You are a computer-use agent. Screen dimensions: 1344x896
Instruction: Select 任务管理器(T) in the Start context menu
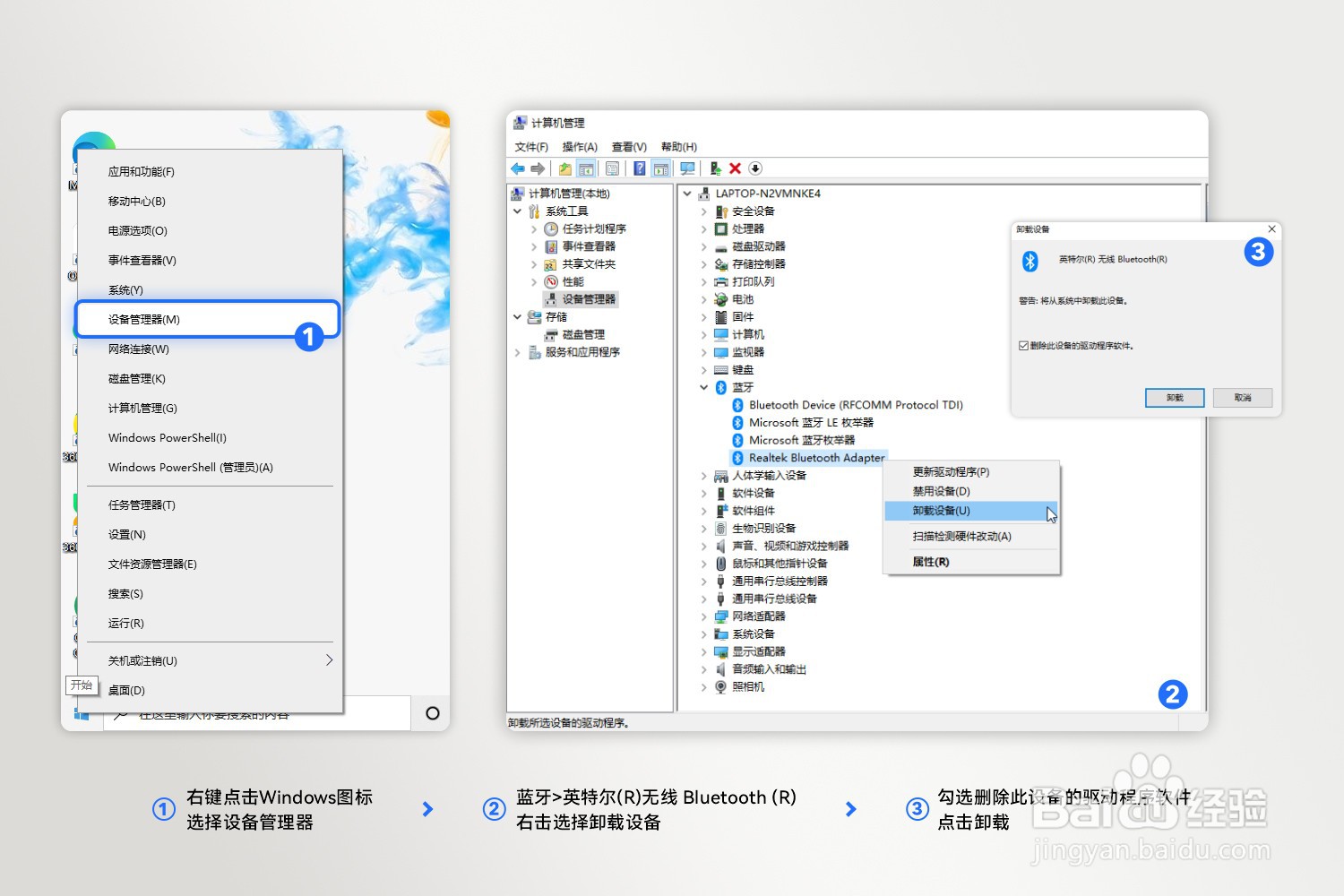pos(211,505)
